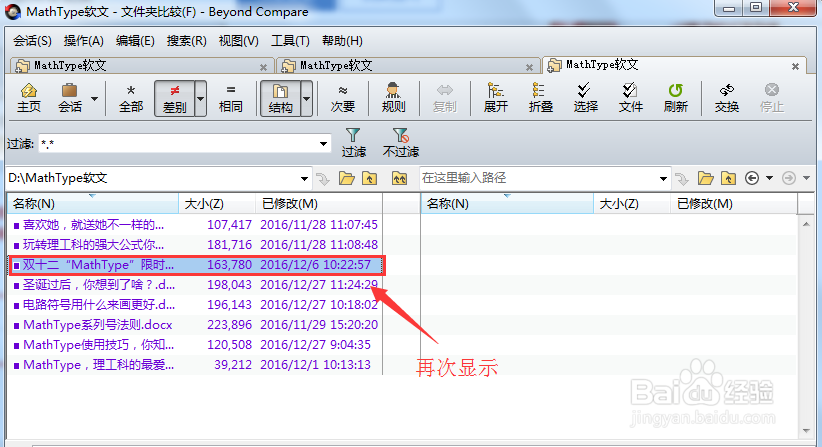Image resolution: width=822 pixels, height=447 pixels.
Task: Open the 搜索(R) menu
Action: coord(187,41)
